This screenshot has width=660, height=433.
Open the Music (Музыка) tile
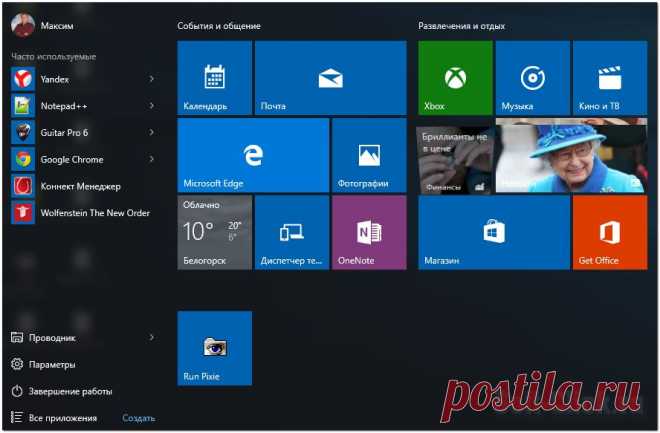point(532,78)
